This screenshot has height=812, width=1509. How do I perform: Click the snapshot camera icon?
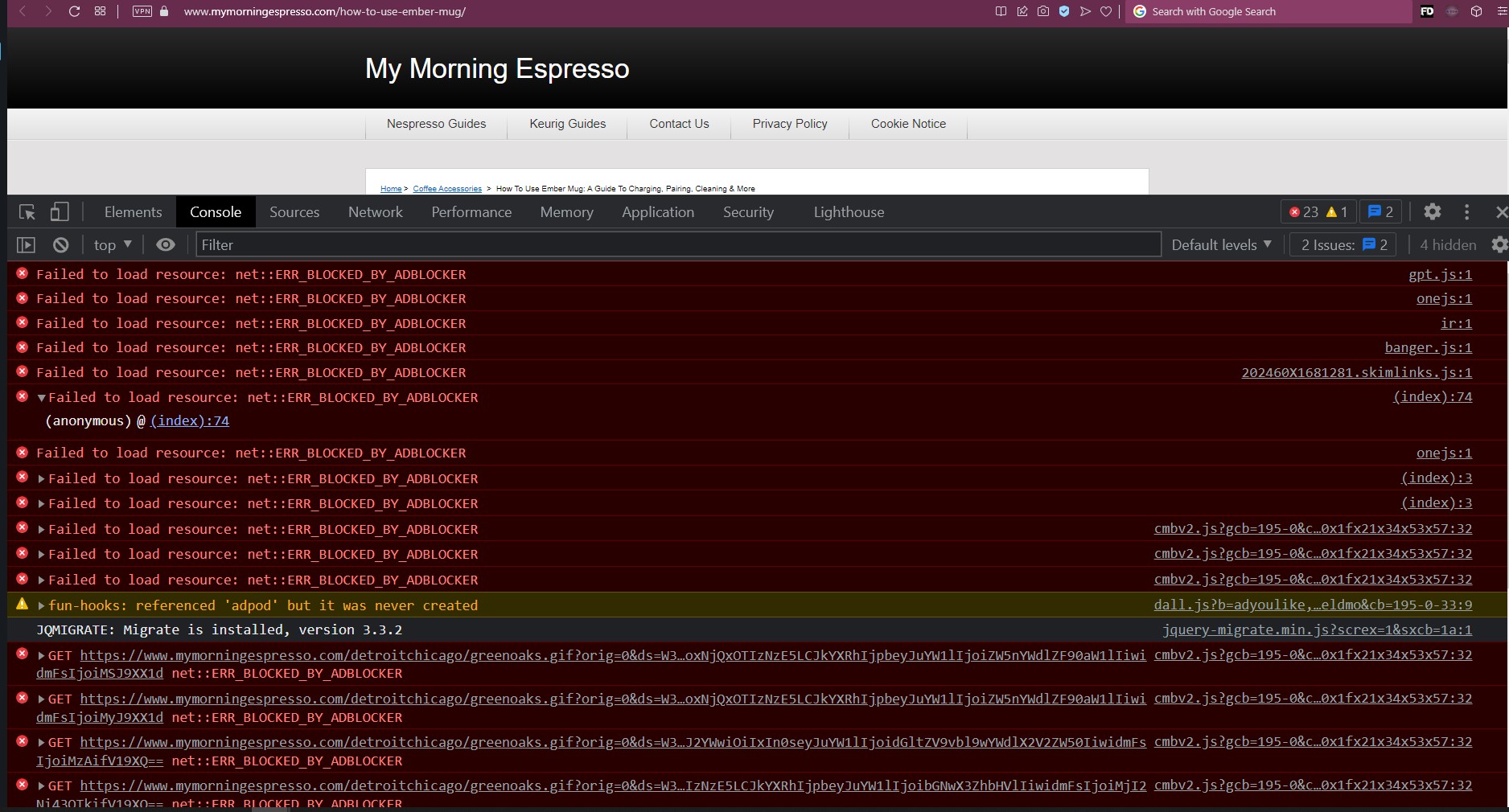click(x=1043, y=11)
